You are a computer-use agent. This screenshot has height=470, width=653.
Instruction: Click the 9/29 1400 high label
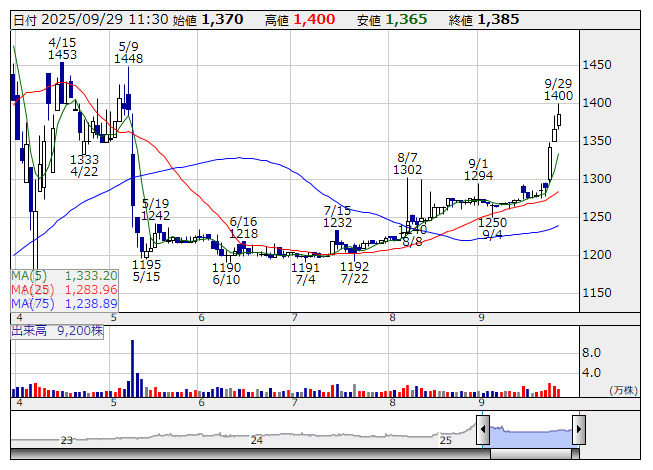click(558, 90)
